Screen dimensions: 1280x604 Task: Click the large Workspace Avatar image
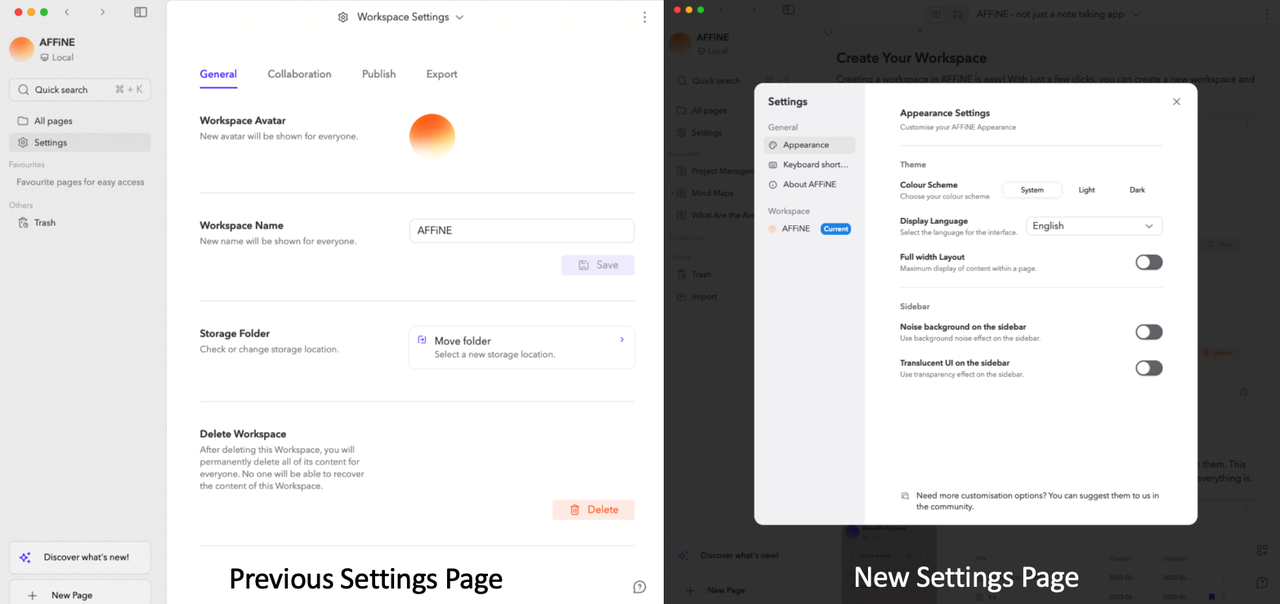[432, 136]
